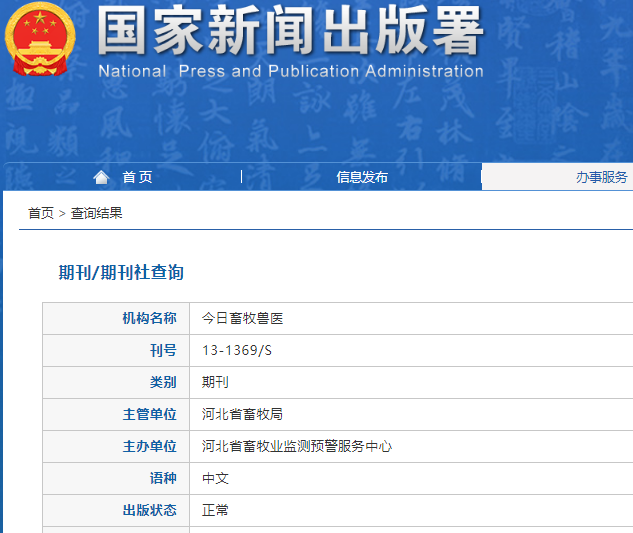Click the sponsor 河北省畜牧业监测预警服务中心
The width and height of the screenshot is (633, 533).
click(x=297, y=446)
